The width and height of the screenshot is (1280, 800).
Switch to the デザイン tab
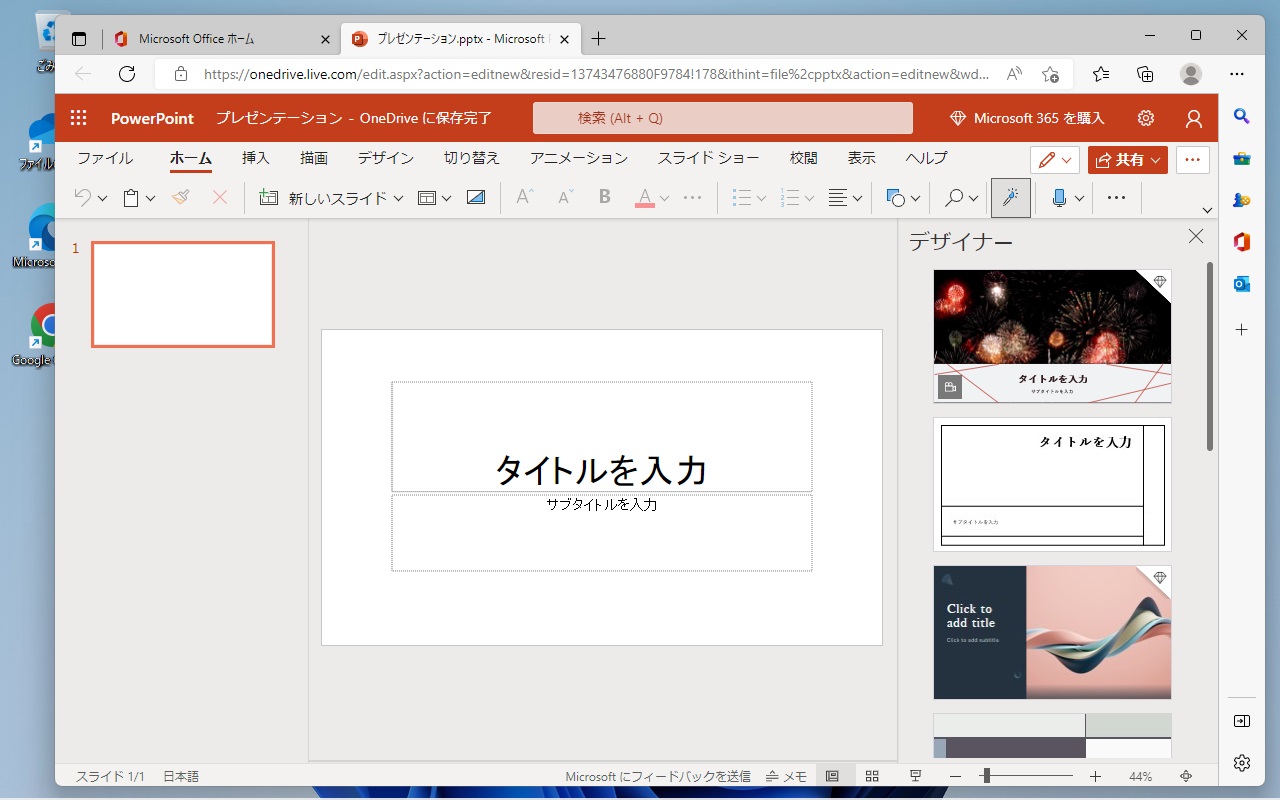[x=386, y=158]
